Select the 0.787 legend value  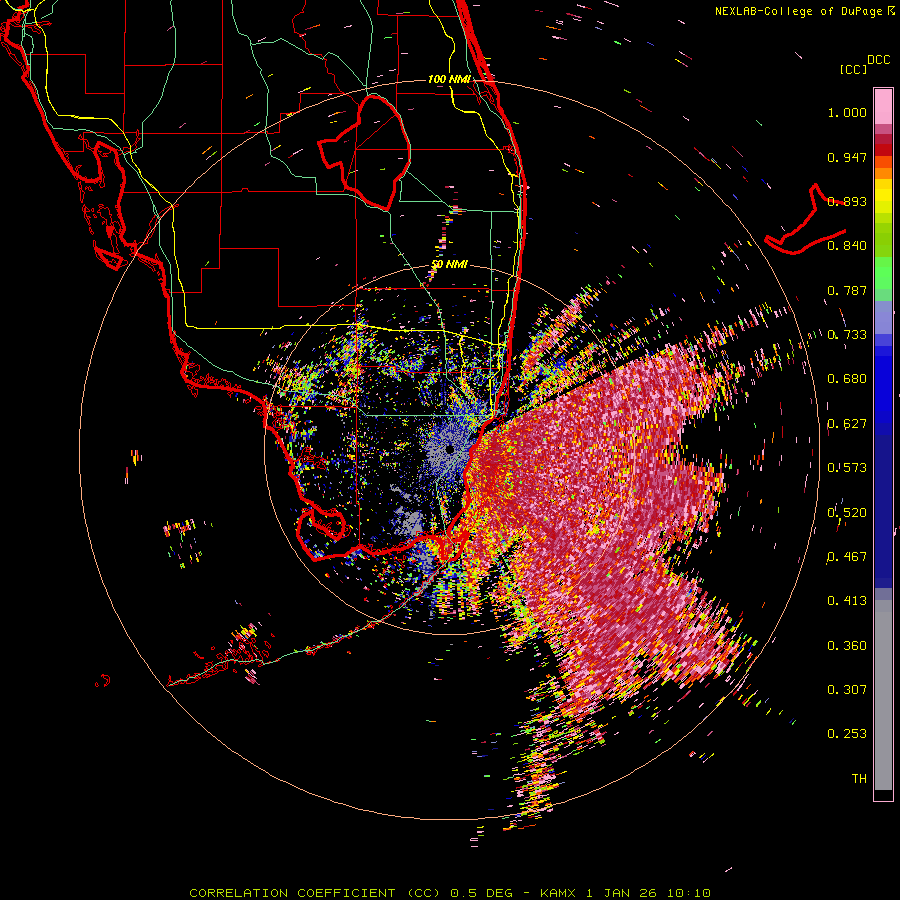847,290
